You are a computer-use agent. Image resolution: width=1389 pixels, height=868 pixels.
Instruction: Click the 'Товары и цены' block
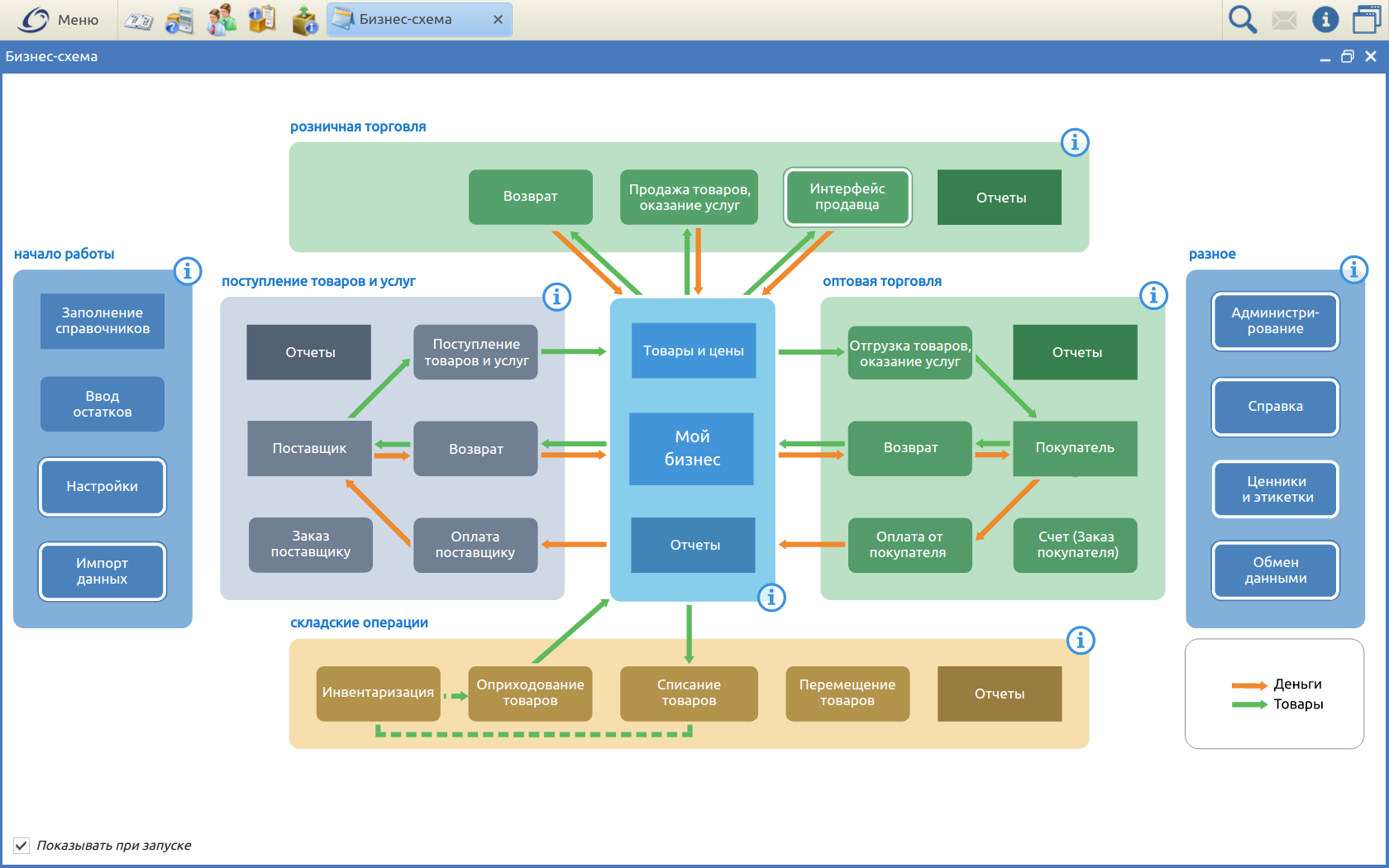coord(693,351)
